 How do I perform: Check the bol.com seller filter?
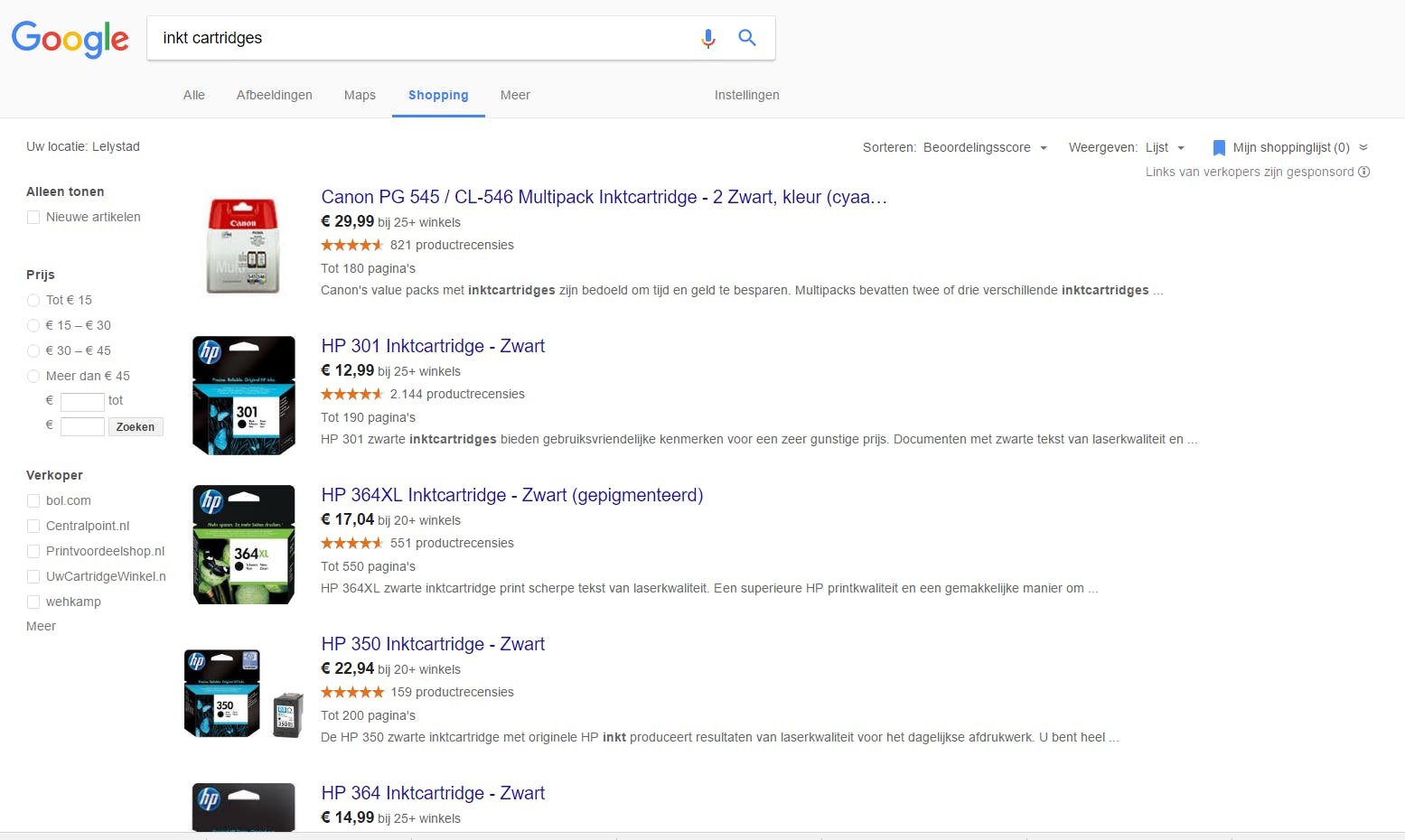[x=33, y=501]
